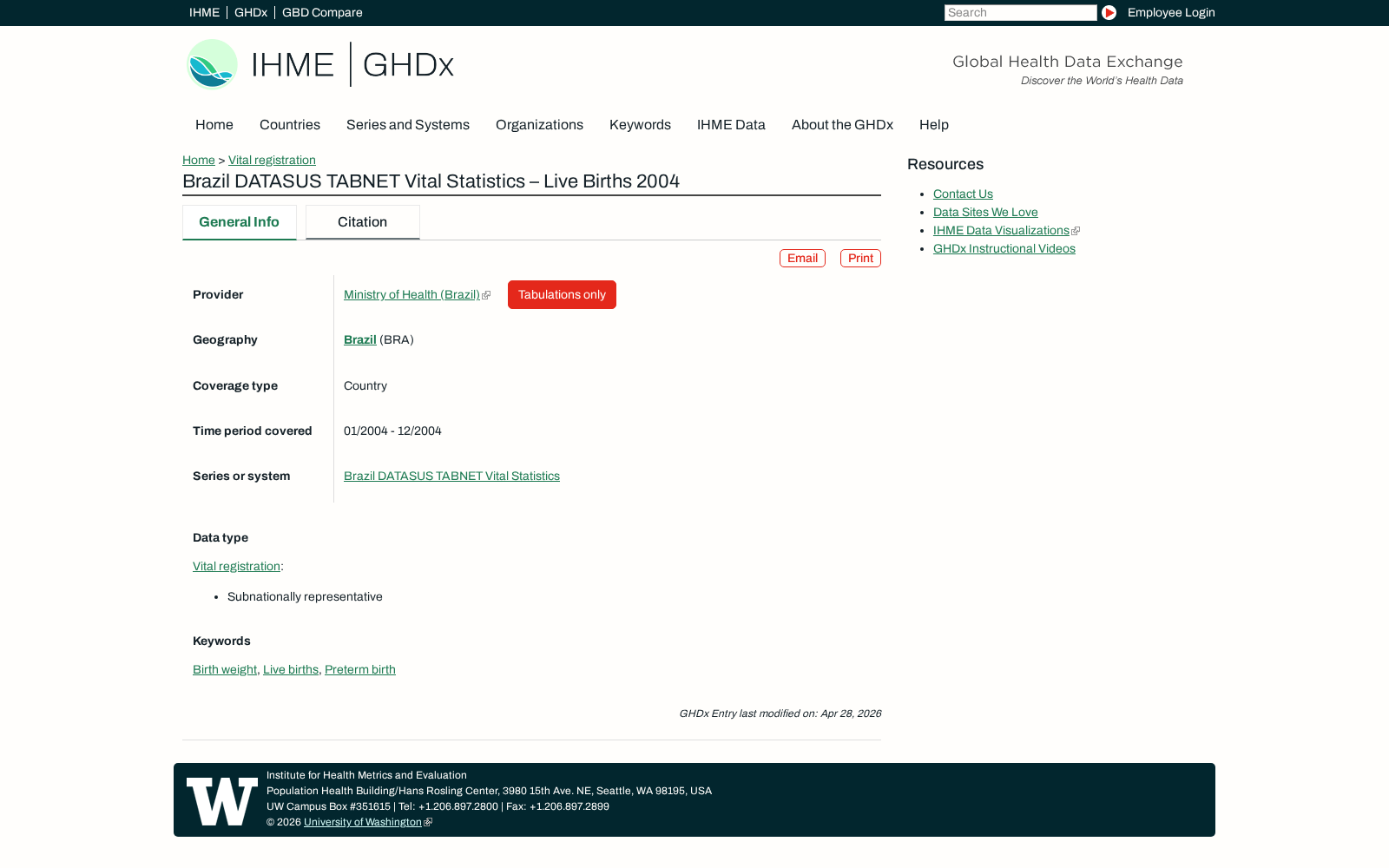Click the time period value 01/2004 - 12/2004
Screen dimensions: 1389x868
click(392, 431)
